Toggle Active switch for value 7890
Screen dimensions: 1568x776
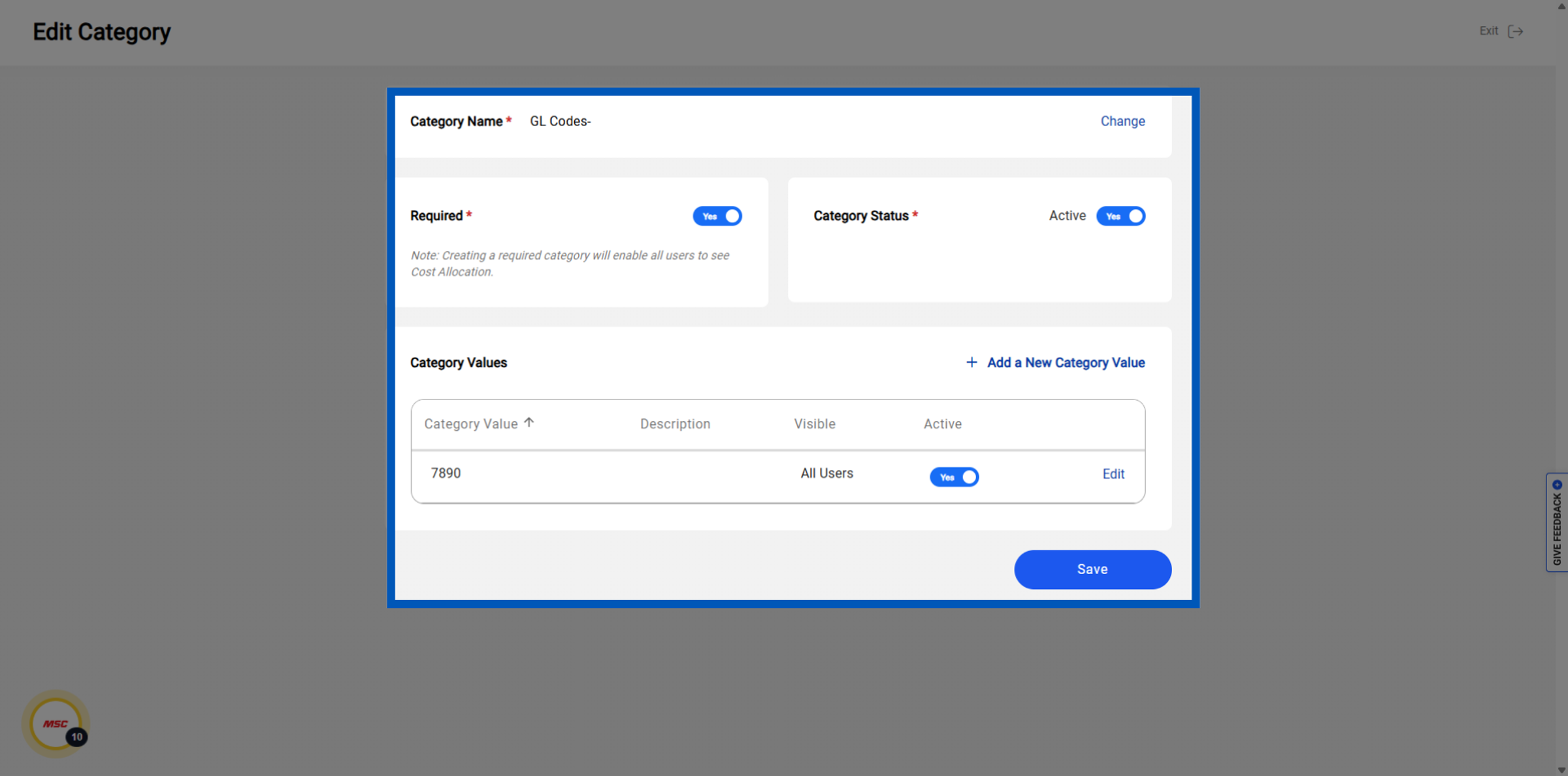(954, 477)
